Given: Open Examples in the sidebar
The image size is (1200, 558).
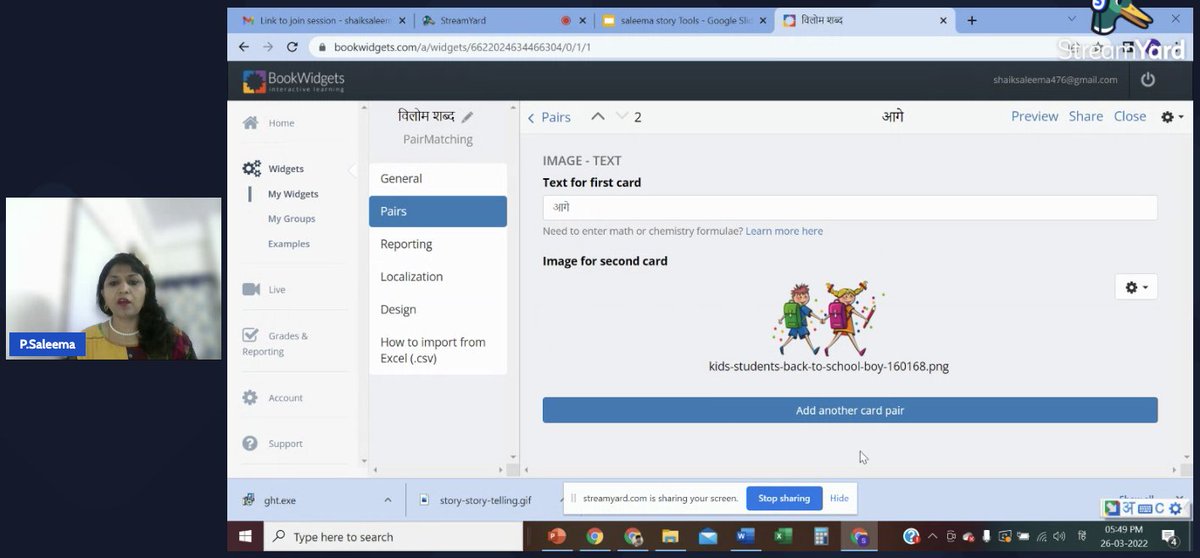Looking at the screenshot, I should 289,244.
